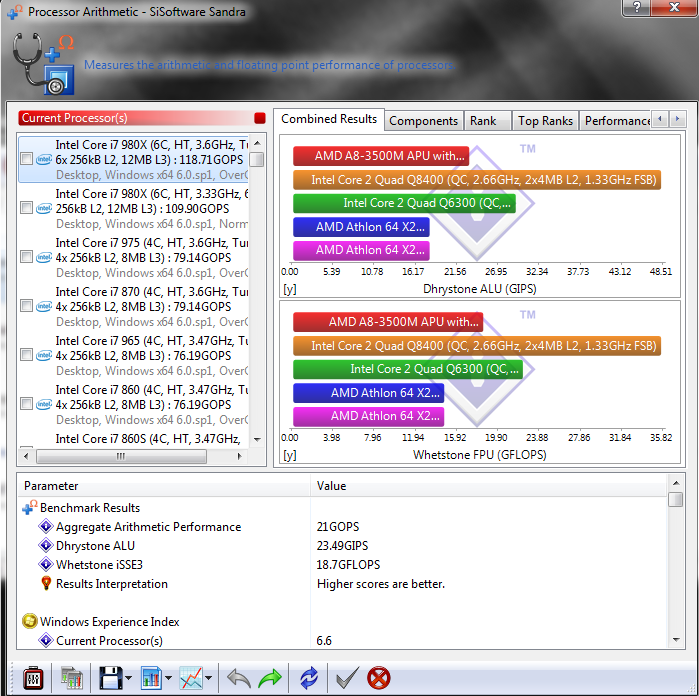This screenshot has height=696, width=699.
Task: Click the Intel logo beside Core i7 870
Action: tap(44, 306)
